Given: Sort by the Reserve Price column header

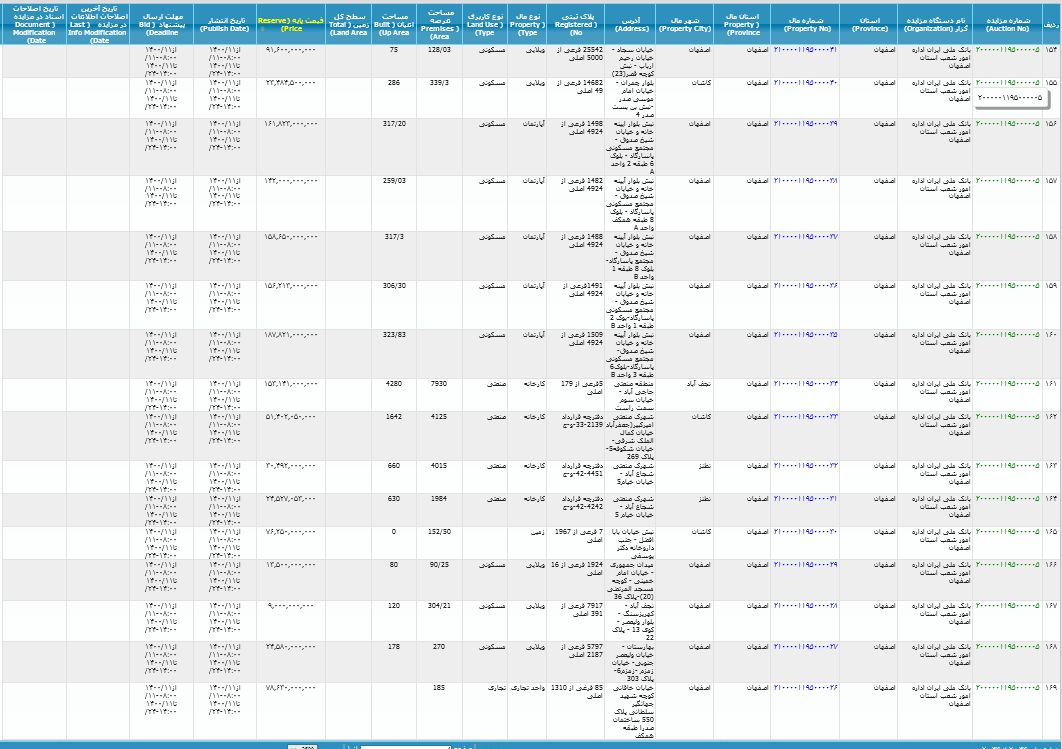Looking at the screenshot, I should 290,24.
